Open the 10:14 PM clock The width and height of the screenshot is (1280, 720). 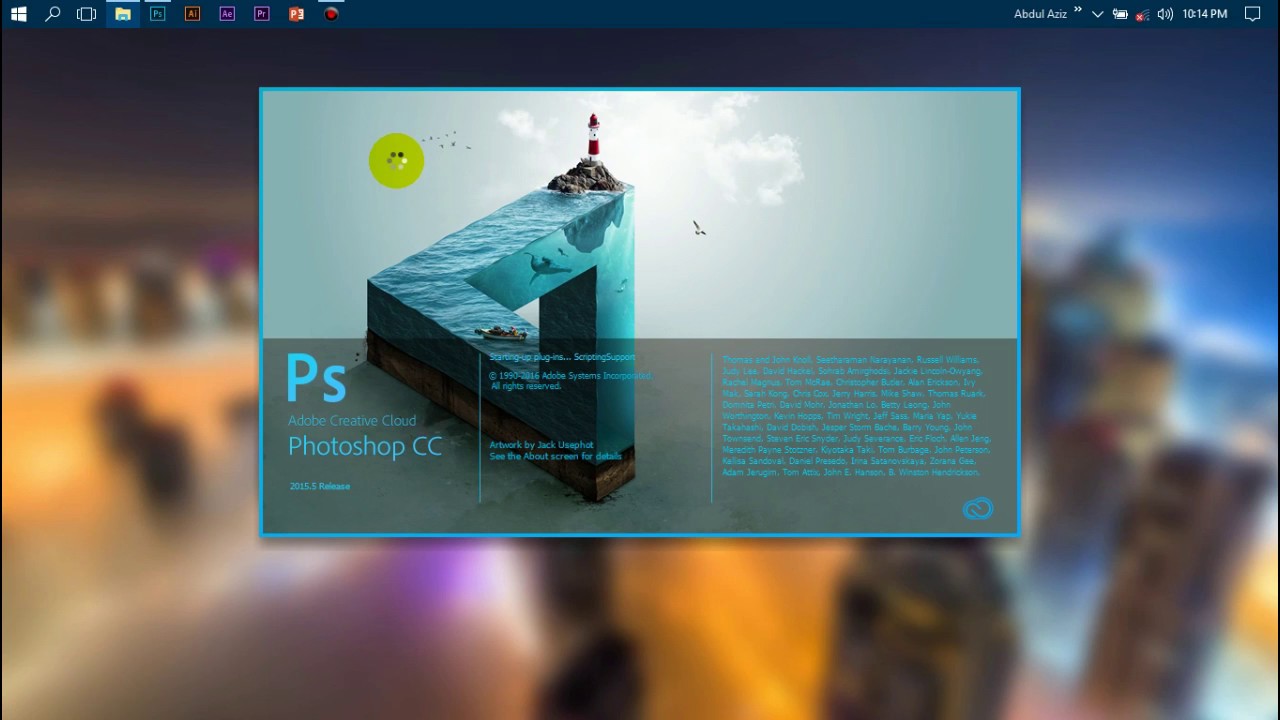(x=1204, y=14)
